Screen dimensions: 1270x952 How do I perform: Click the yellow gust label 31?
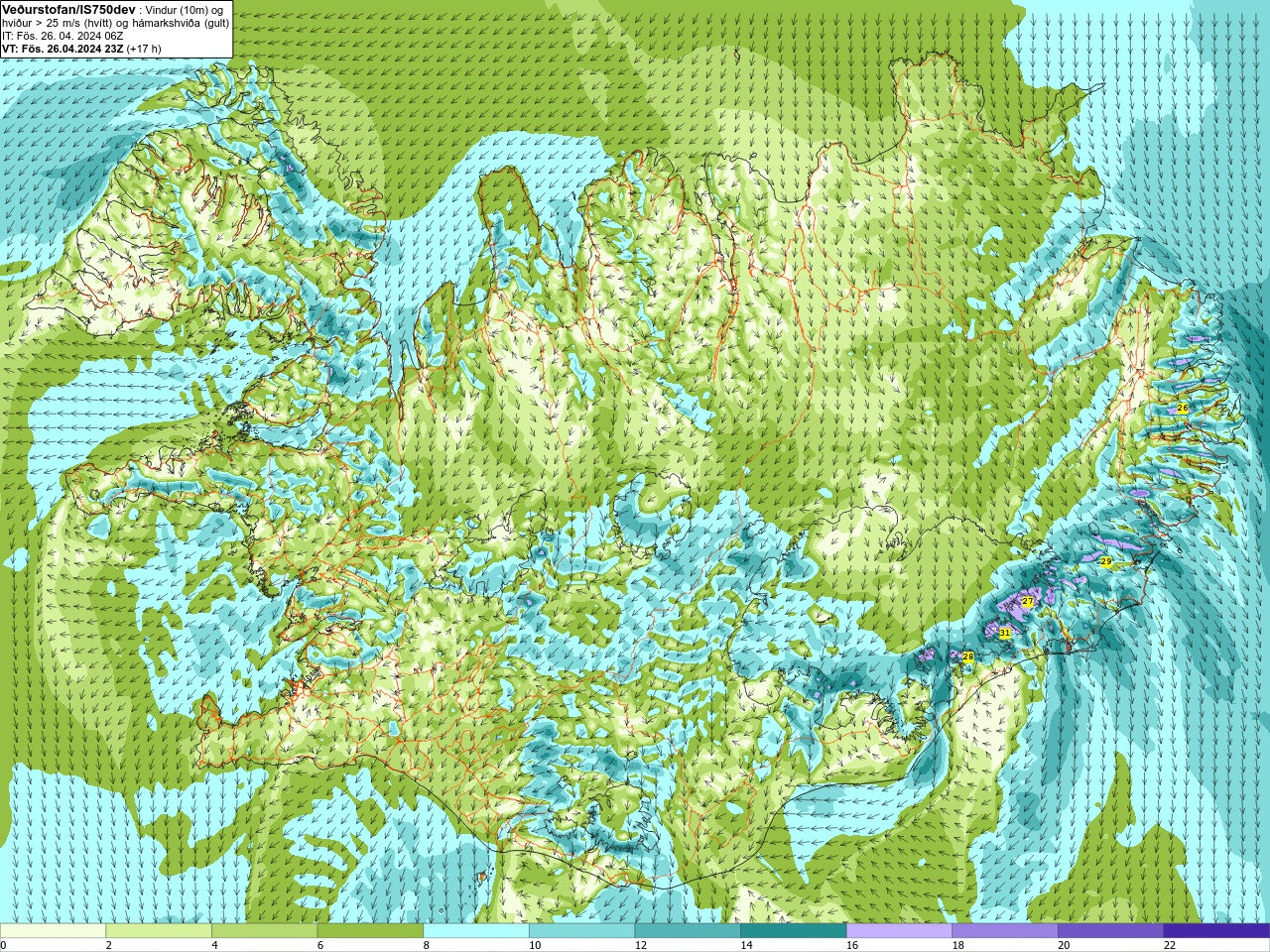[1004, 633]
